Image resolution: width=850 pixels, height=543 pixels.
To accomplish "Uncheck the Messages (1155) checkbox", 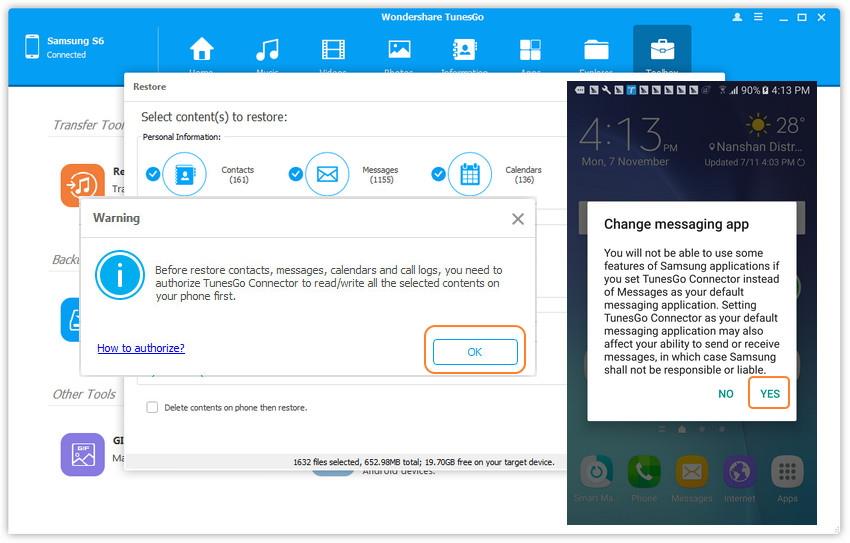I will [296, 174].
